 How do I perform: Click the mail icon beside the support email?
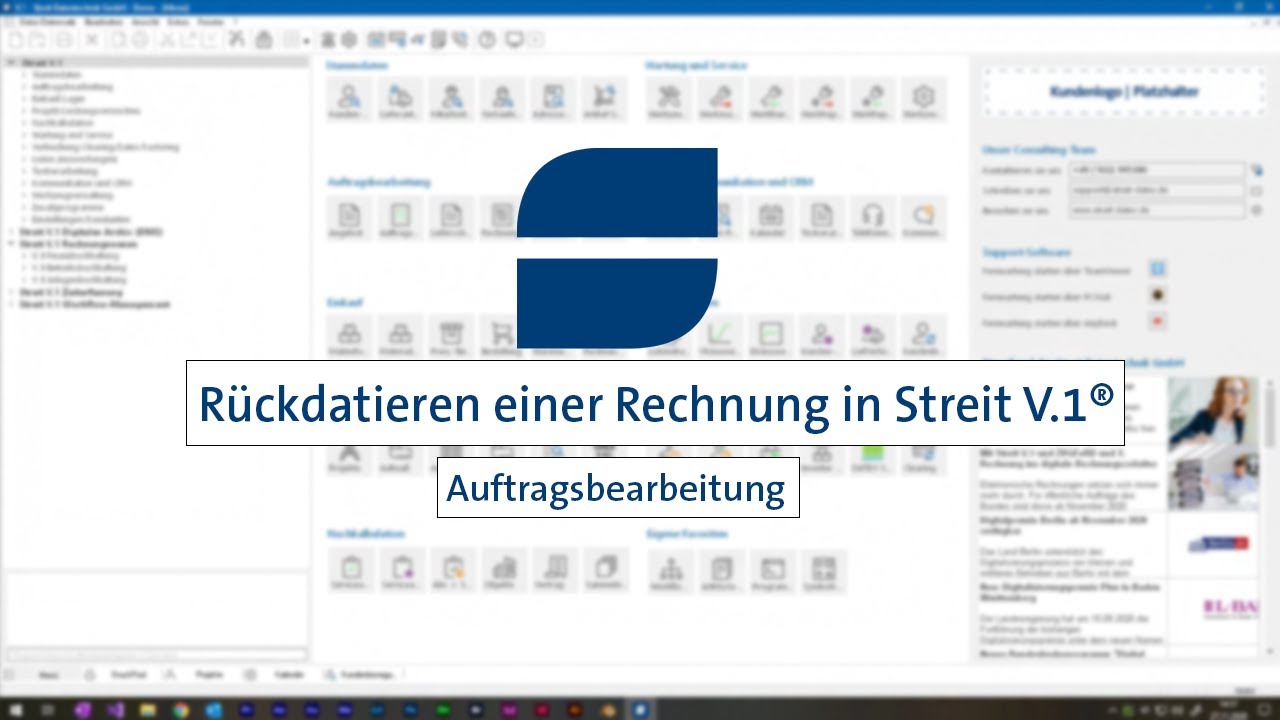[1257, 190]
